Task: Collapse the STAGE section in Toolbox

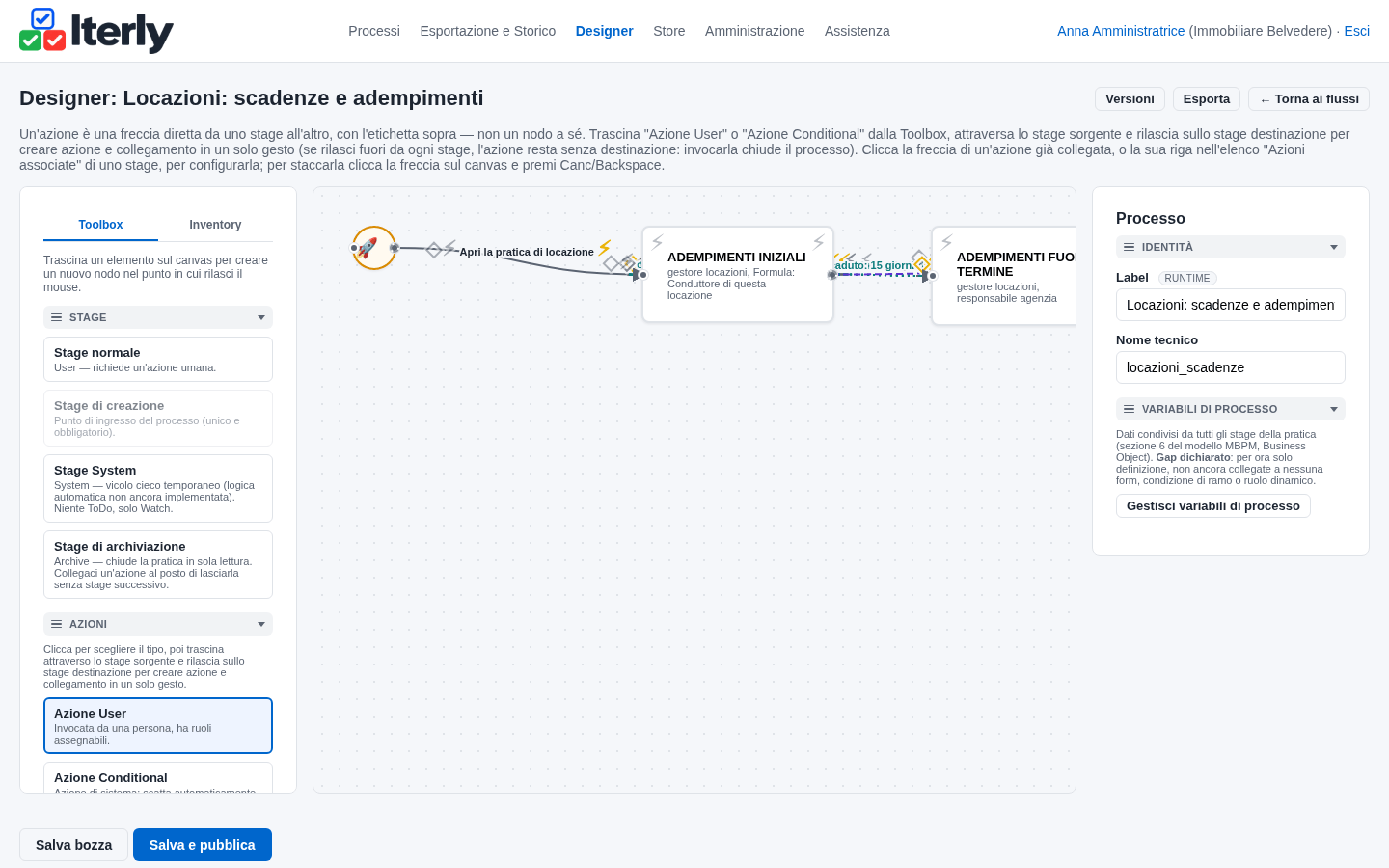Action: pos(261,317)
